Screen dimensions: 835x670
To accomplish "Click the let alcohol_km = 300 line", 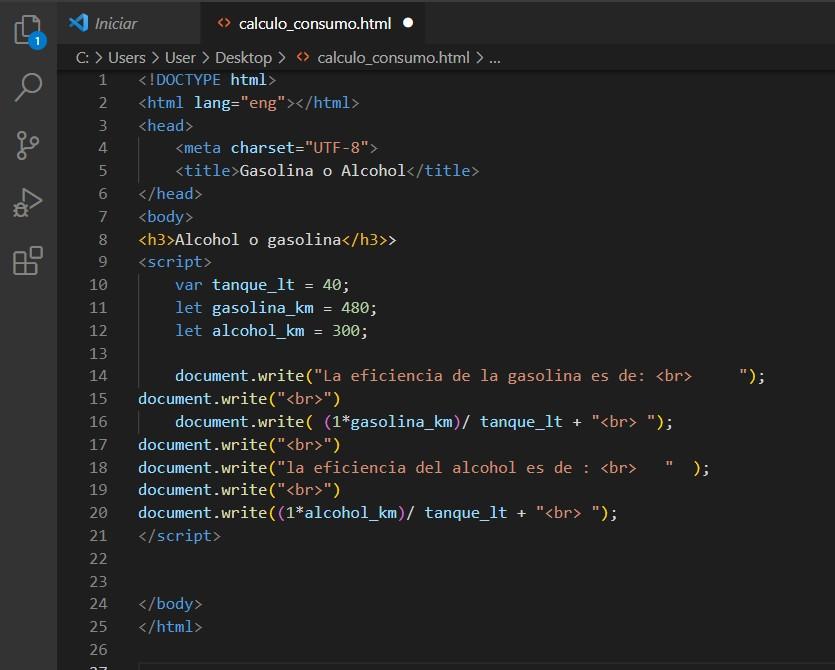I will [272, 331].
